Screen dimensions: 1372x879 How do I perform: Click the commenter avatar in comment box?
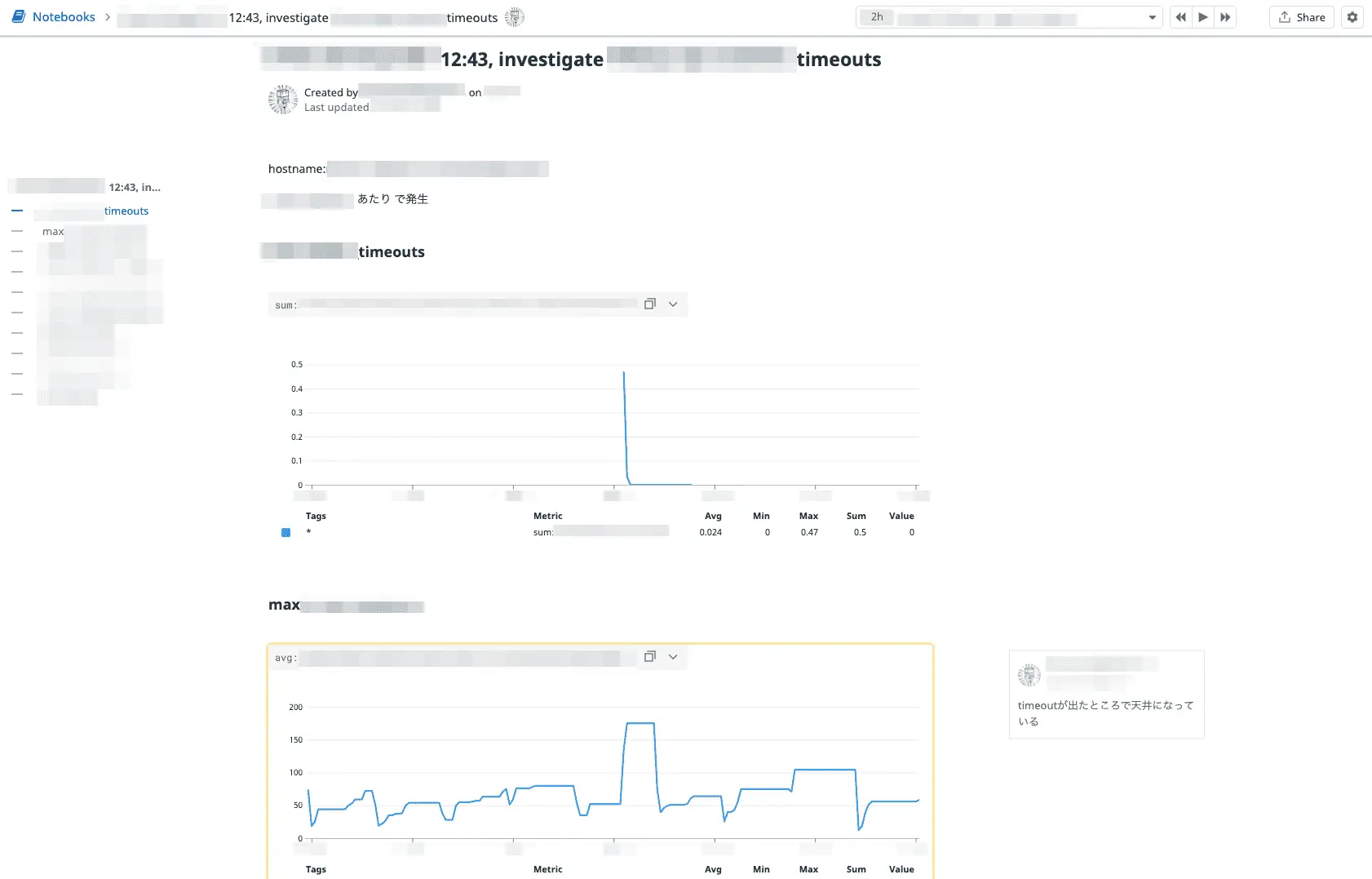pyautogui.click(x=1029, y=675)
